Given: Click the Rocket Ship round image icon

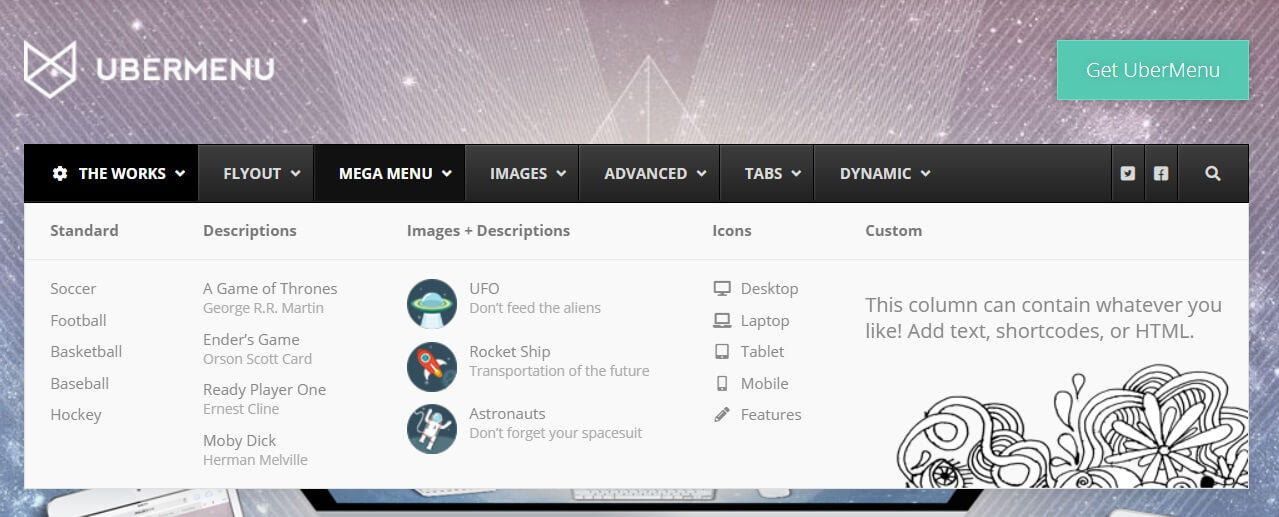Looking at the screenshot, I should click(432, 366).
